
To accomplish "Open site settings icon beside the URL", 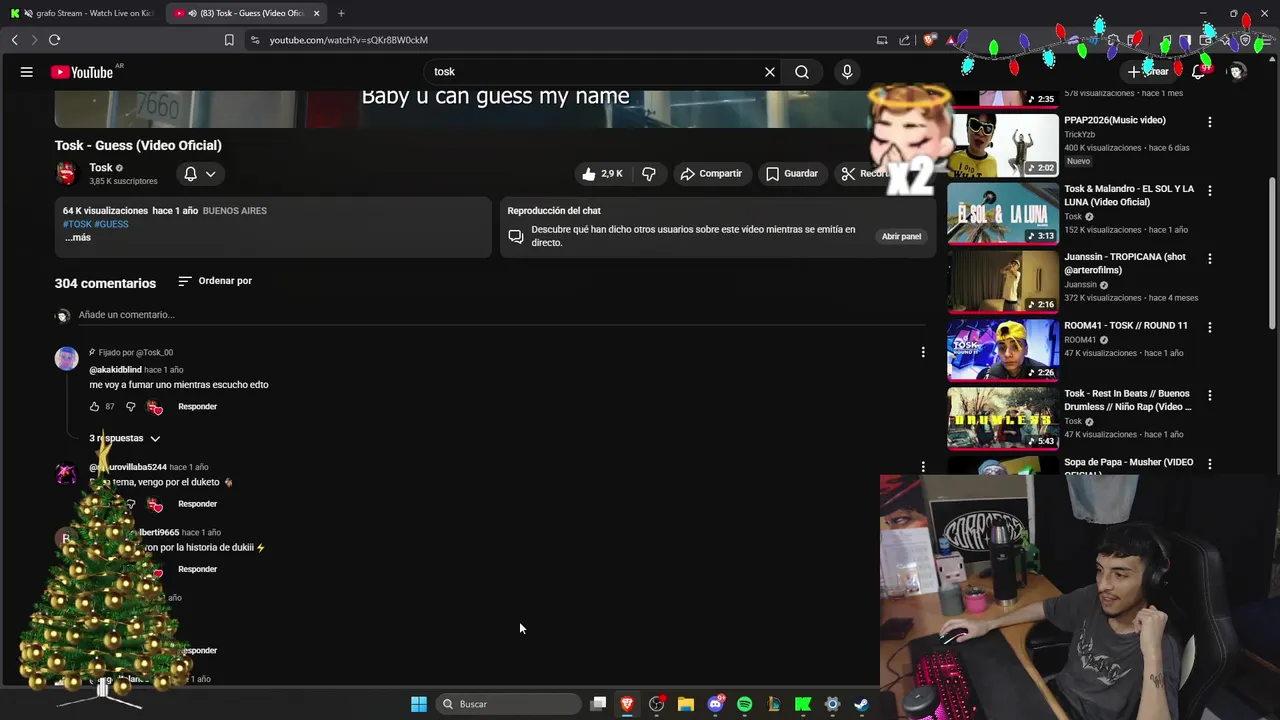I will 255,40.
